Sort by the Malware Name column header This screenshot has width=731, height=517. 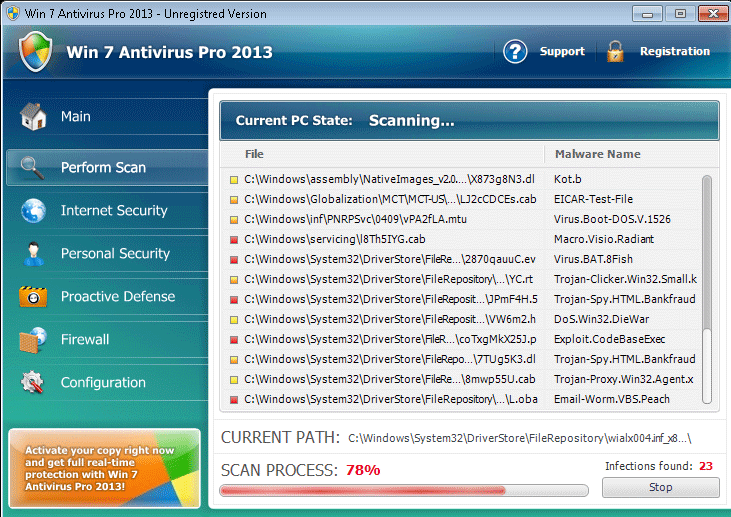tap(597, 154)
